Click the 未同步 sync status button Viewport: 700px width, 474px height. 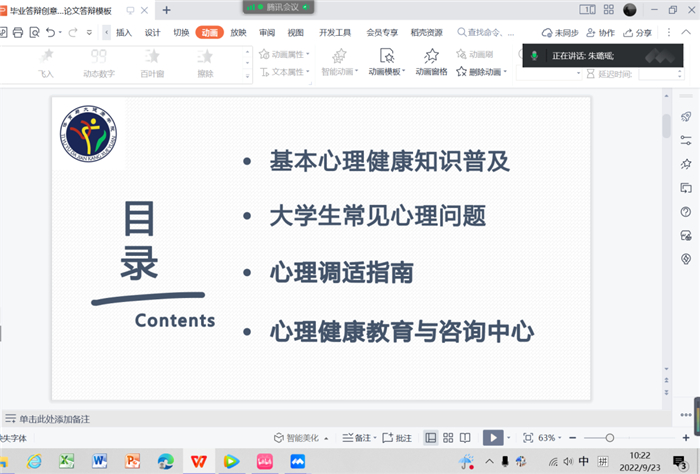tap(560, 33)
